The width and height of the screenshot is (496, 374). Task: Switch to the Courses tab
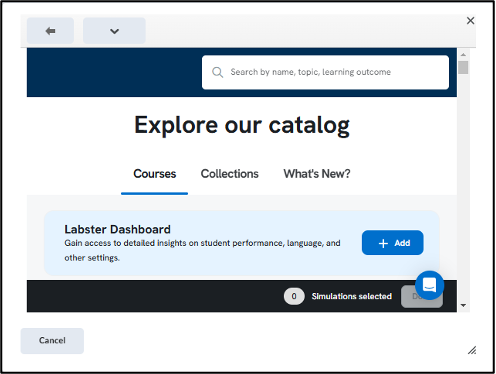tap(155, 174)
